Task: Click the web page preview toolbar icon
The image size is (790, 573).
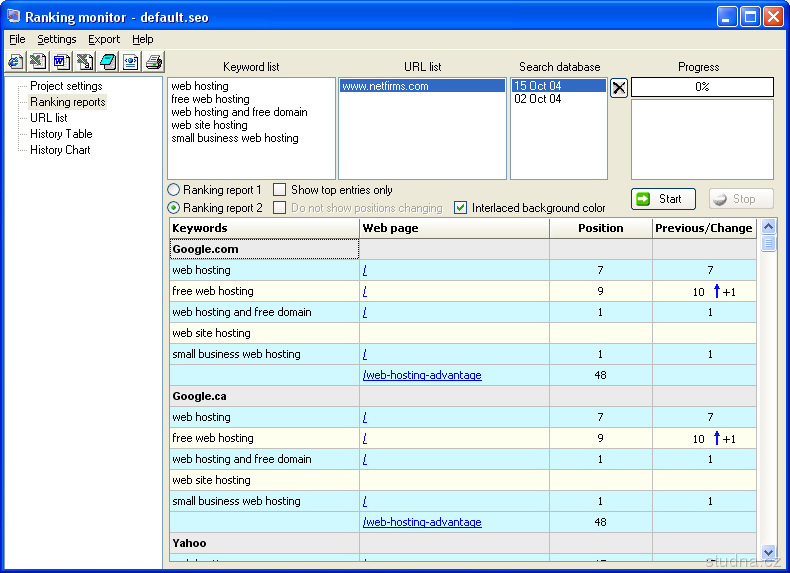Action: click(130, 62)
